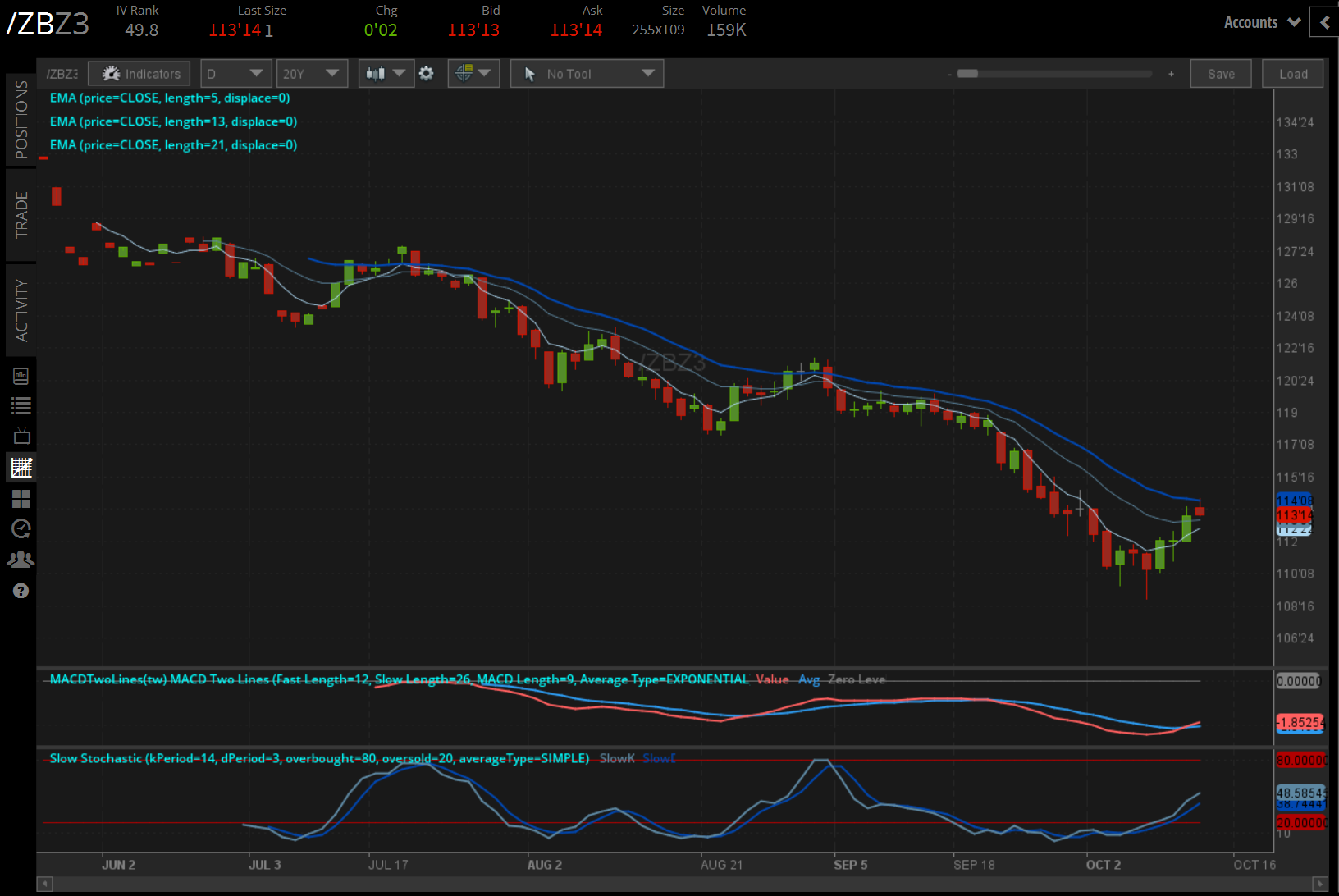
Task: Click the Save button
Action: pyautogui.click(x=1221, y=73)
